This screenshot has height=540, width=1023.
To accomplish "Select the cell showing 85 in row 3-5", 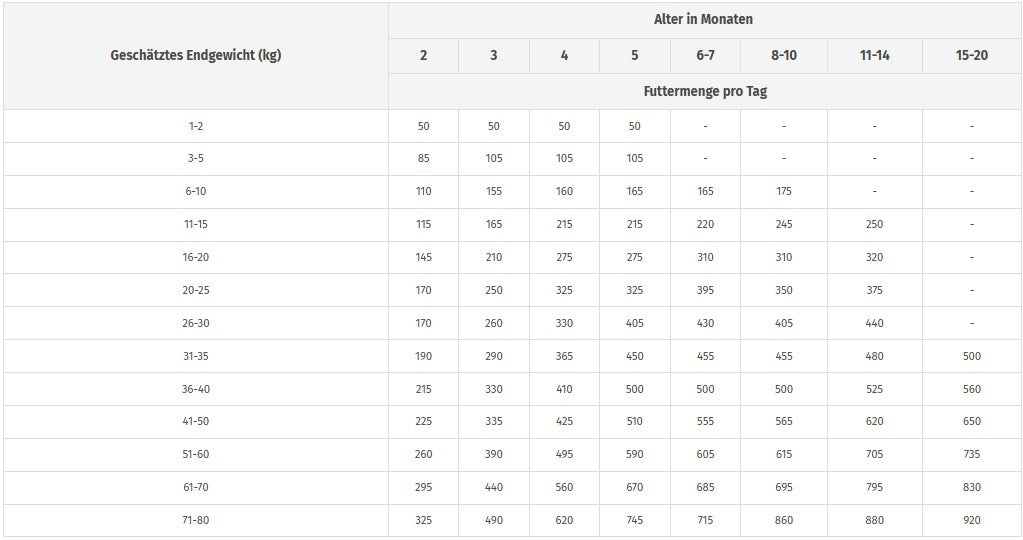I will click(x=423, y=158).
